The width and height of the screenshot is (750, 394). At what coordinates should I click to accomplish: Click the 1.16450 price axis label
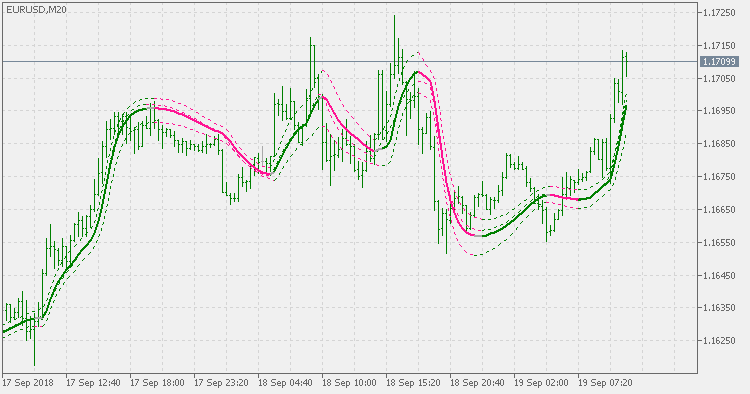(x=719, y=275)
